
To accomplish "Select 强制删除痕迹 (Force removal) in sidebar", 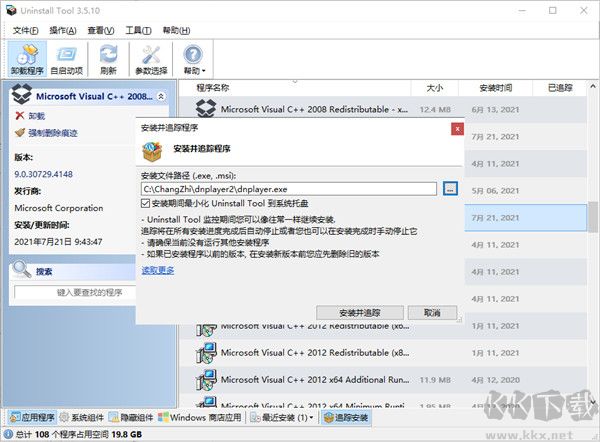I will tap(52, 133).
